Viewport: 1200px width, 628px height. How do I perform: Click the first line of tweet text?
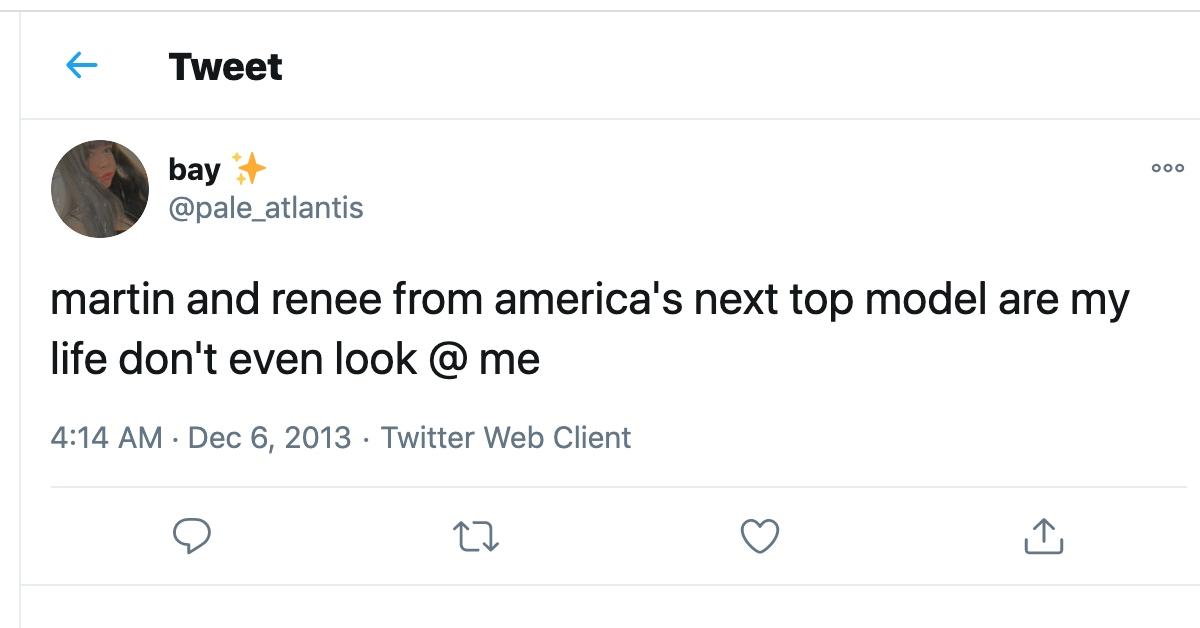click(x=590, y=300)
